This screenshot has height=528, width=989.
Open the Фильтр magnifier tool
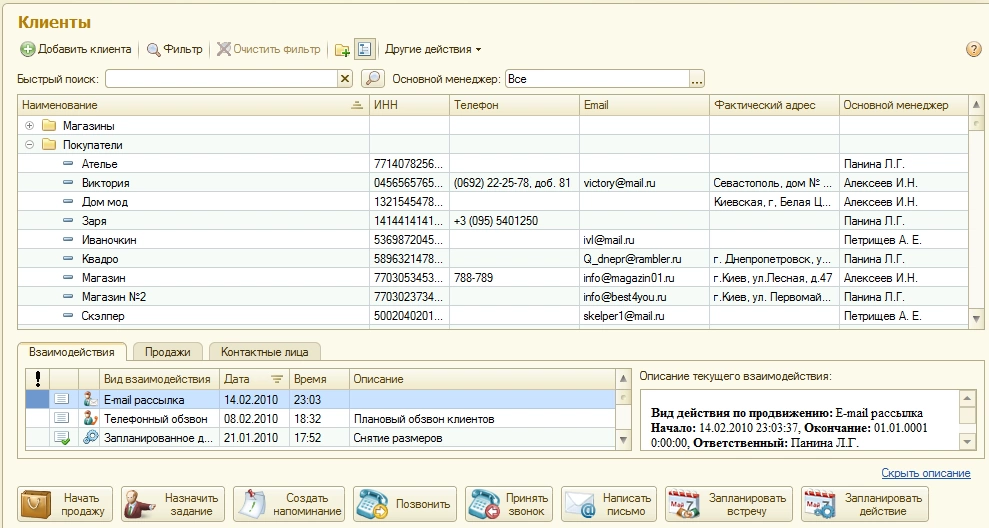tap(175, 49)
